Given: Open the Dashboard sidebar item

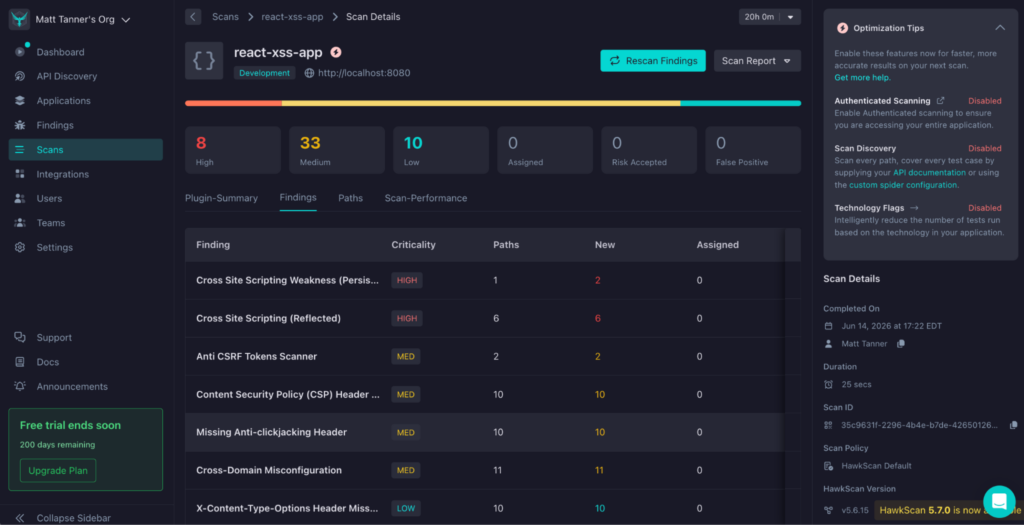Looking at the screenshot, I should [x=86, y=52].
